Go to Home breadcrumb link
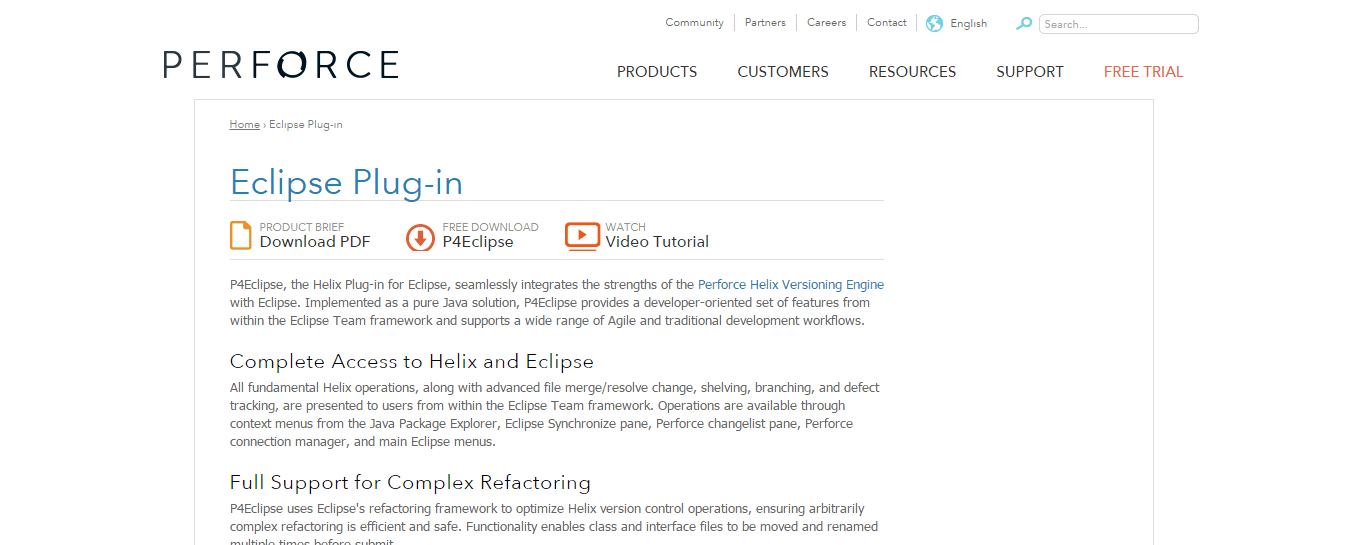 [x=244, y=124]
